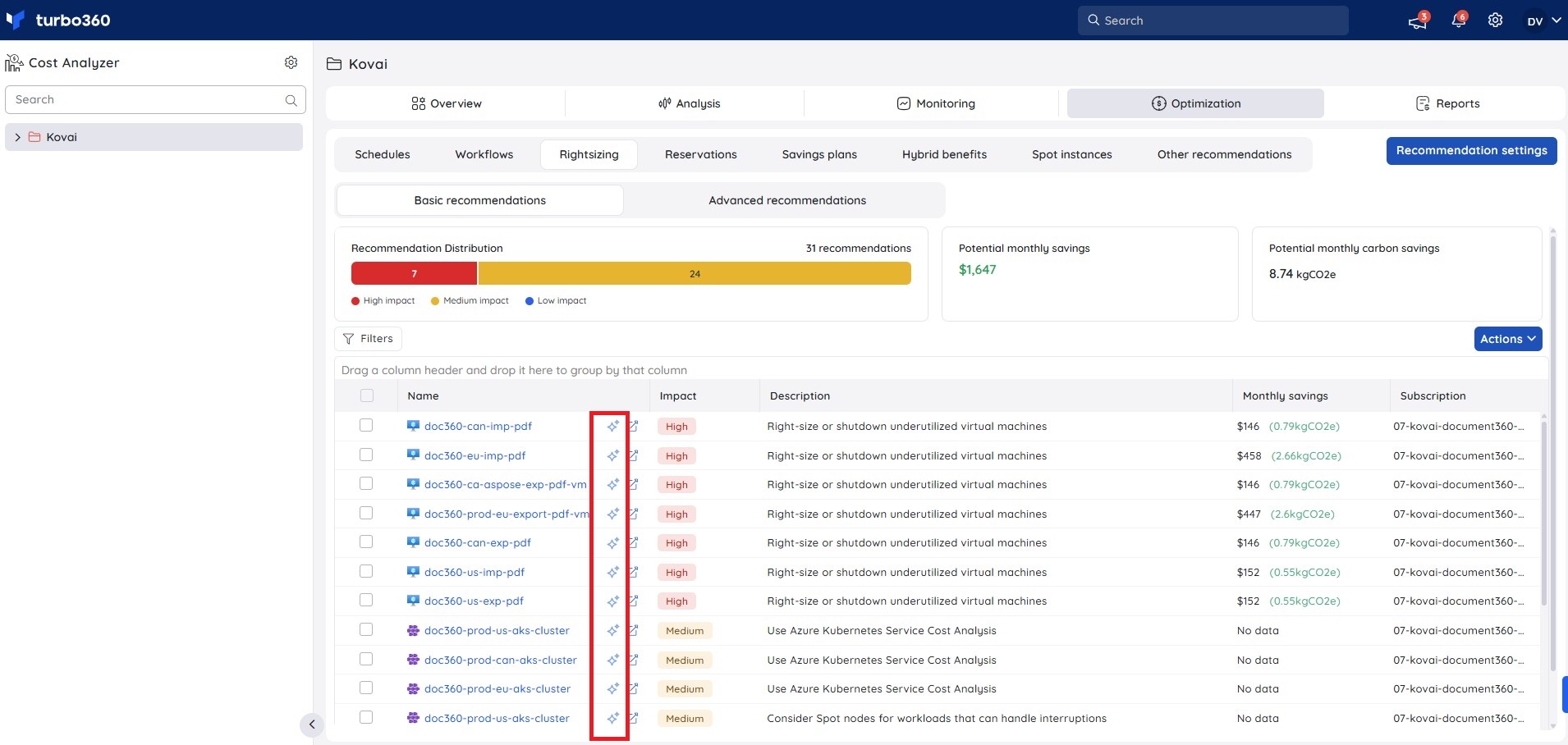The width and height of the screenshot is (1568, 745).
Task: Open external link for doc360-prod-eu-aks-cluster
Action: pyautogui.click(x=633, y=689)
